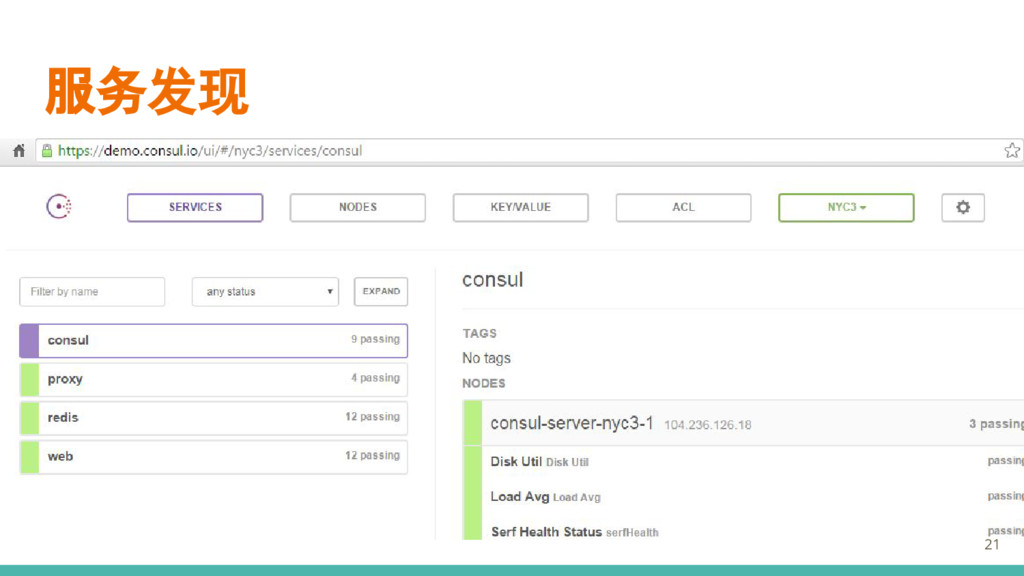Open the KEY/VALUE tab
Viewport: 1024px width, 576px height.
[520, 208]
